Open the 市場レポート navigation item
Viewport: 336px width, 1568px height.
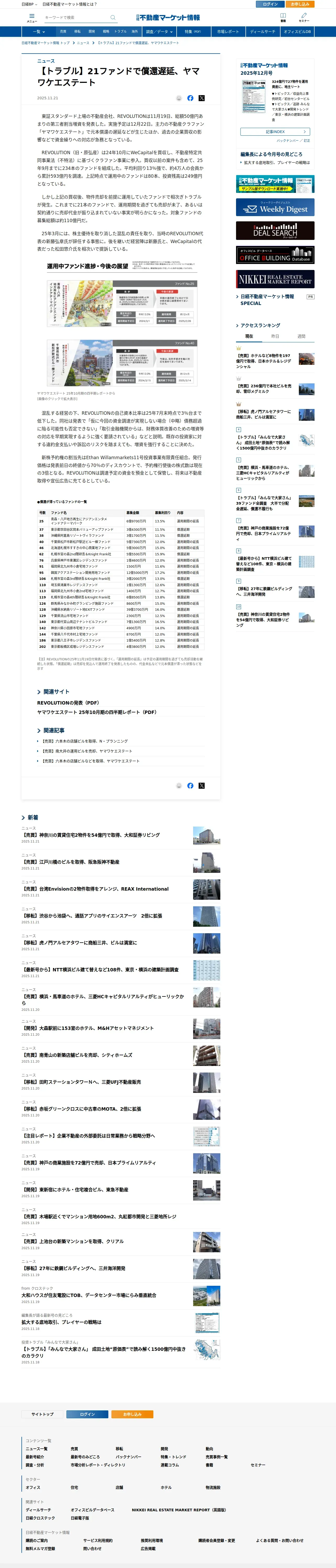pyautogui.click(x=228, y=32)
